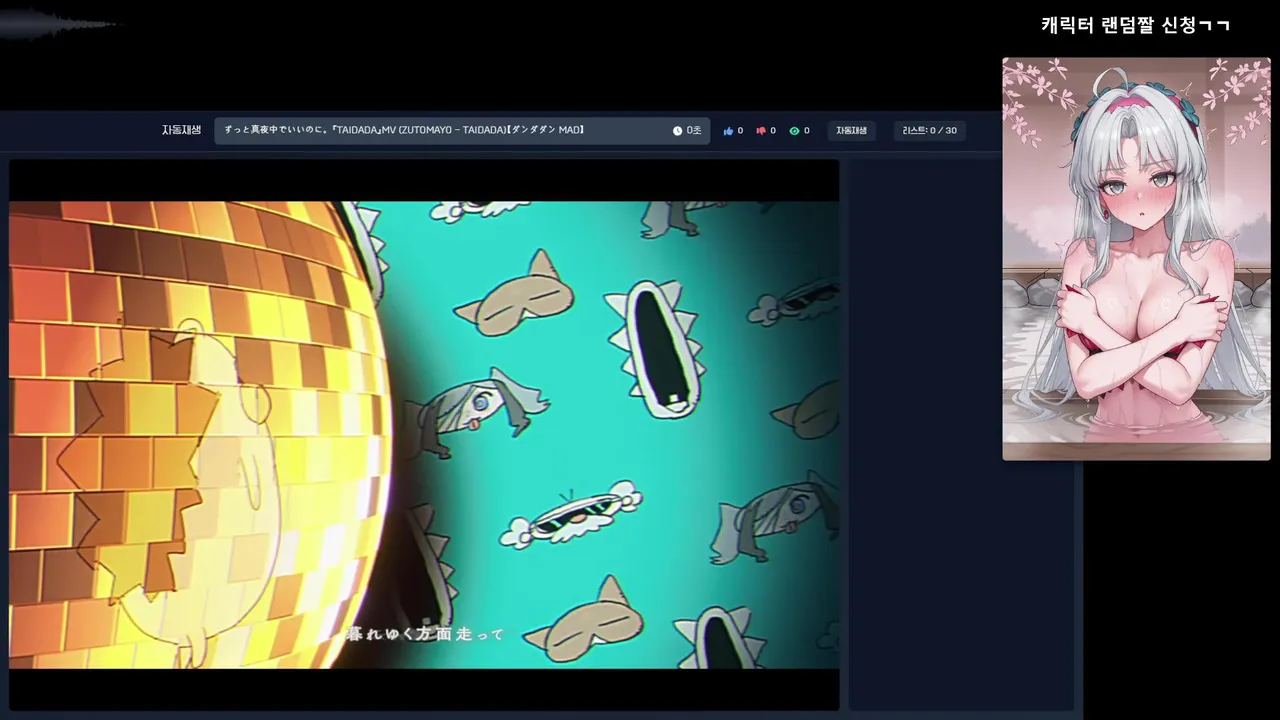Click the 캐릭터 랜덤짤 신청ㄱㄱ heading text
This screenshot has width=1280, height=720.
[1135, 25]
